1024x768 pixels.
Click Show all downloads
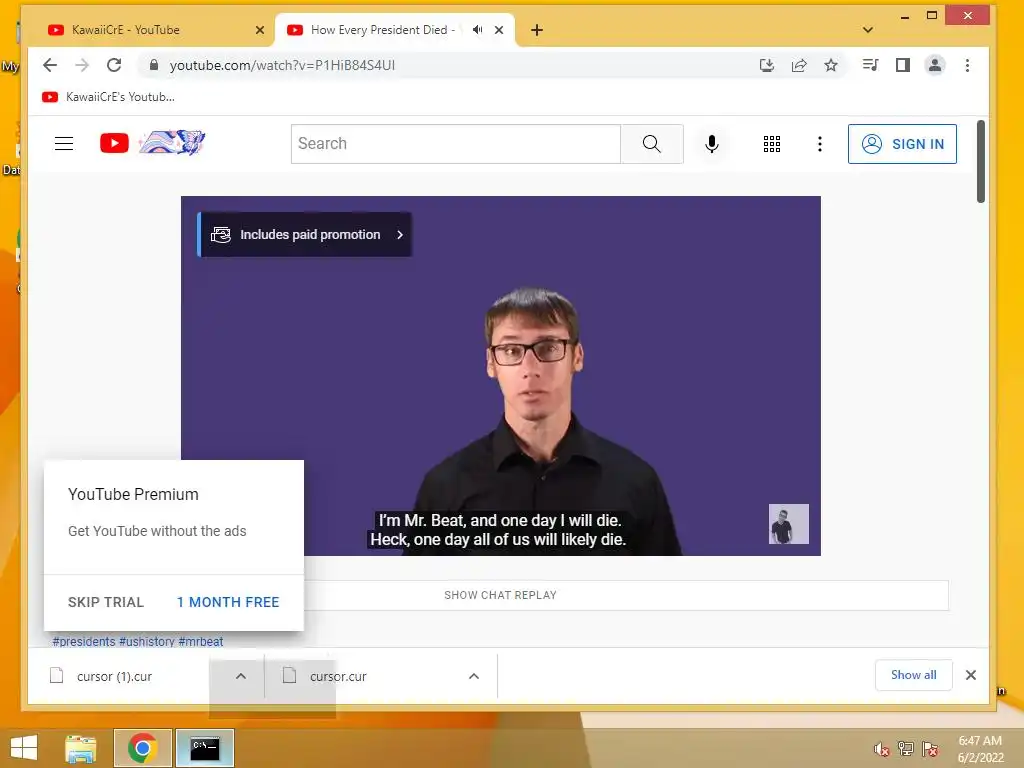tap(914, 675)
